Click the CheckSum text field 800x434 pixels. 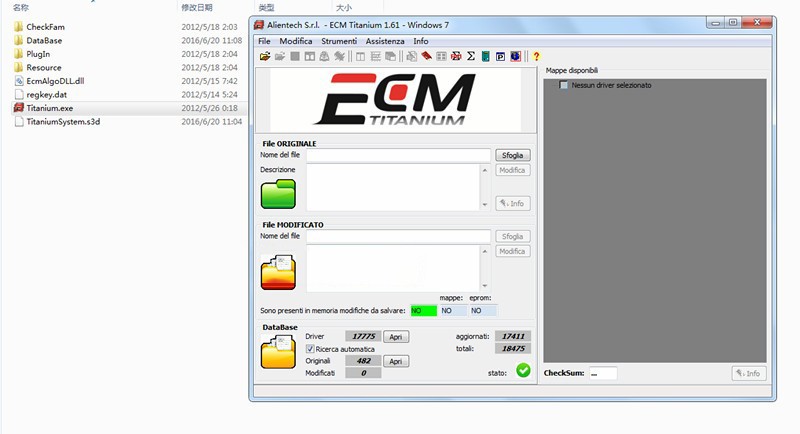(x=602, y=373)
